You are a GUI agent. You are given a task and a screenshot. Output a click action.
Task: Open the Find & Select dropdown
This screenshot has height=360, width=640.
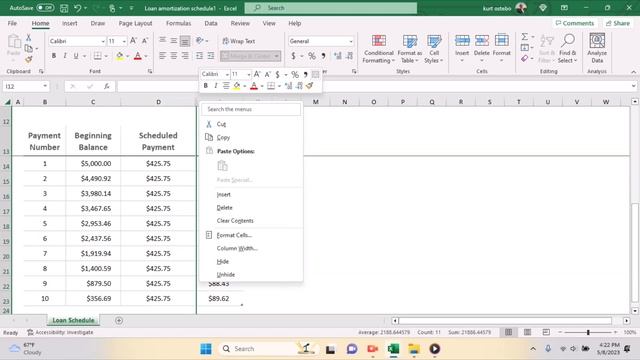click(x=567, y=49)
